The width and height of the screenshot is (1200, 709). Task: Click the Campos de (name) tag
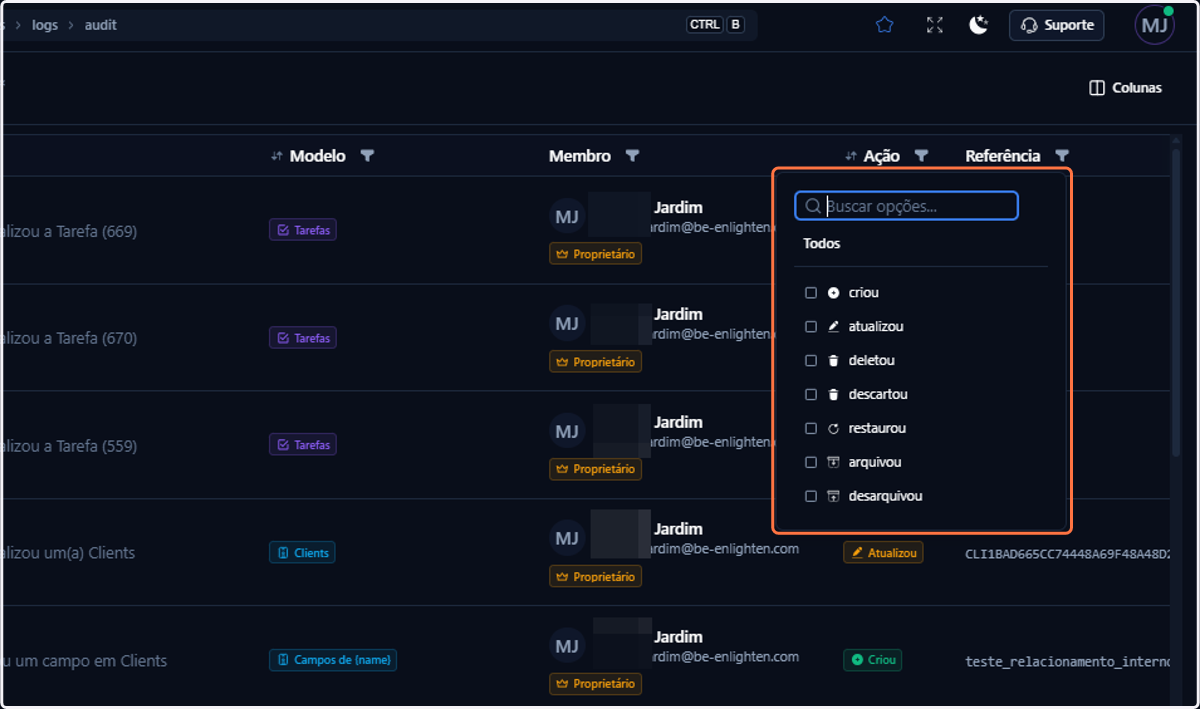(x=333, y=660)
